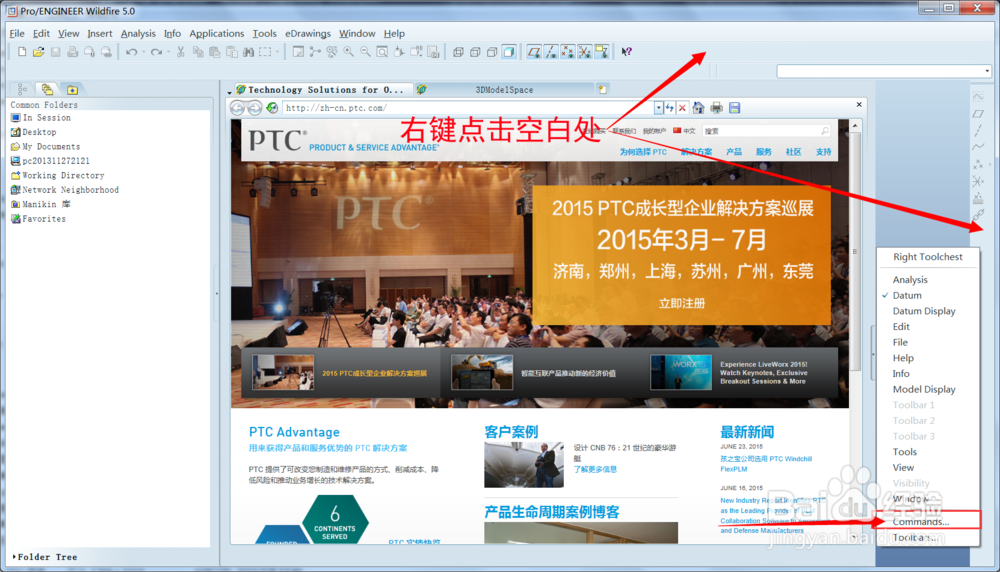1000x572 pixels.
Task: Select Network Neighborhood folder
Action: [64, 190]
